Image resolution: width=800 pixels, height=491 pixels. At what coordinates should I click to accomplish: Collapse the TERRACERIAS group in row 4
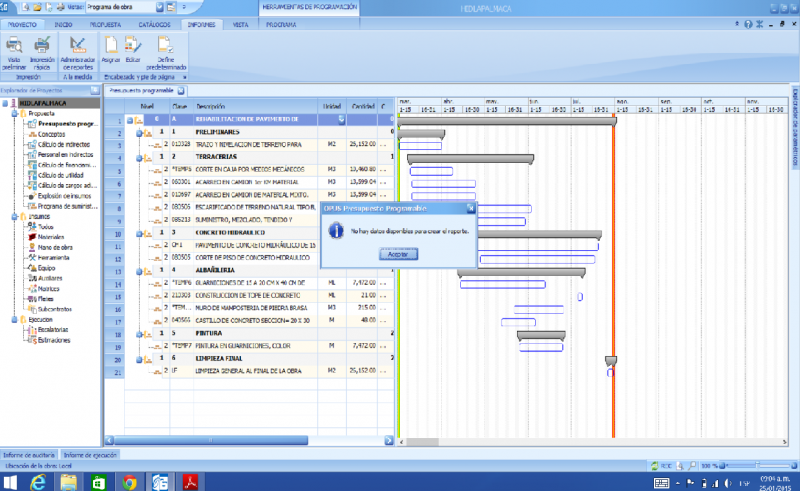point(139,157)
